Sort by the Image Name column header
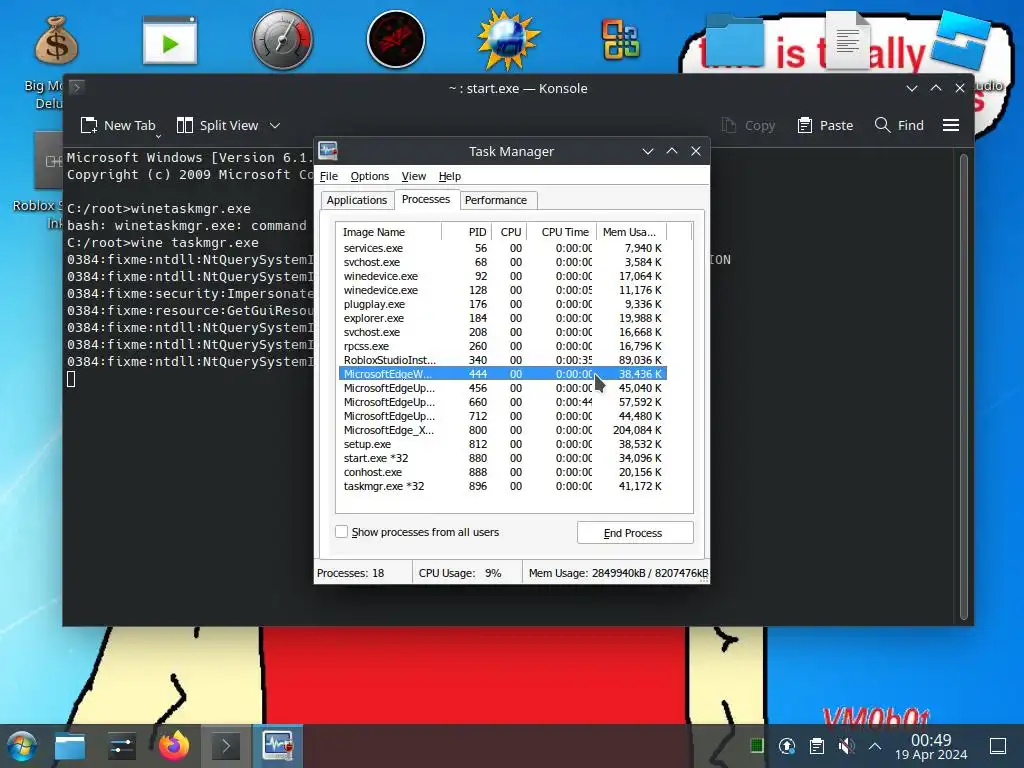Screen dimensions: 1024x768 point(389,232)
